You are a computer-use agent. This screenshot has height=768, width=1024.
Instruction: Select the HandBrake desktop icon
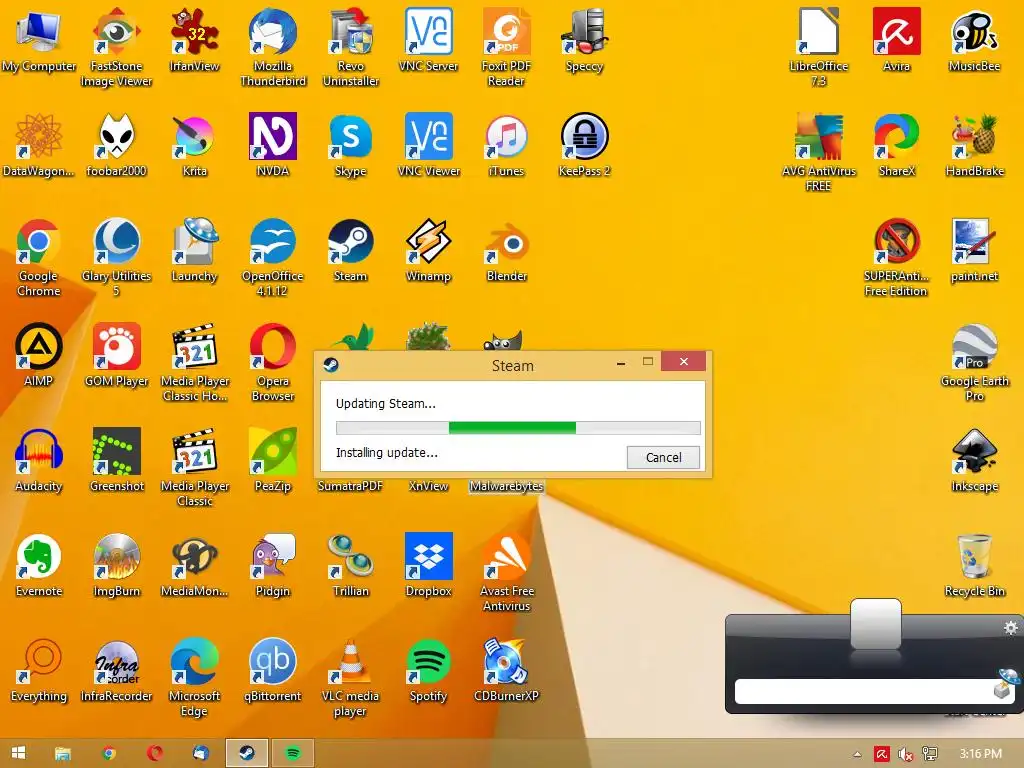[x=974, y=146]
